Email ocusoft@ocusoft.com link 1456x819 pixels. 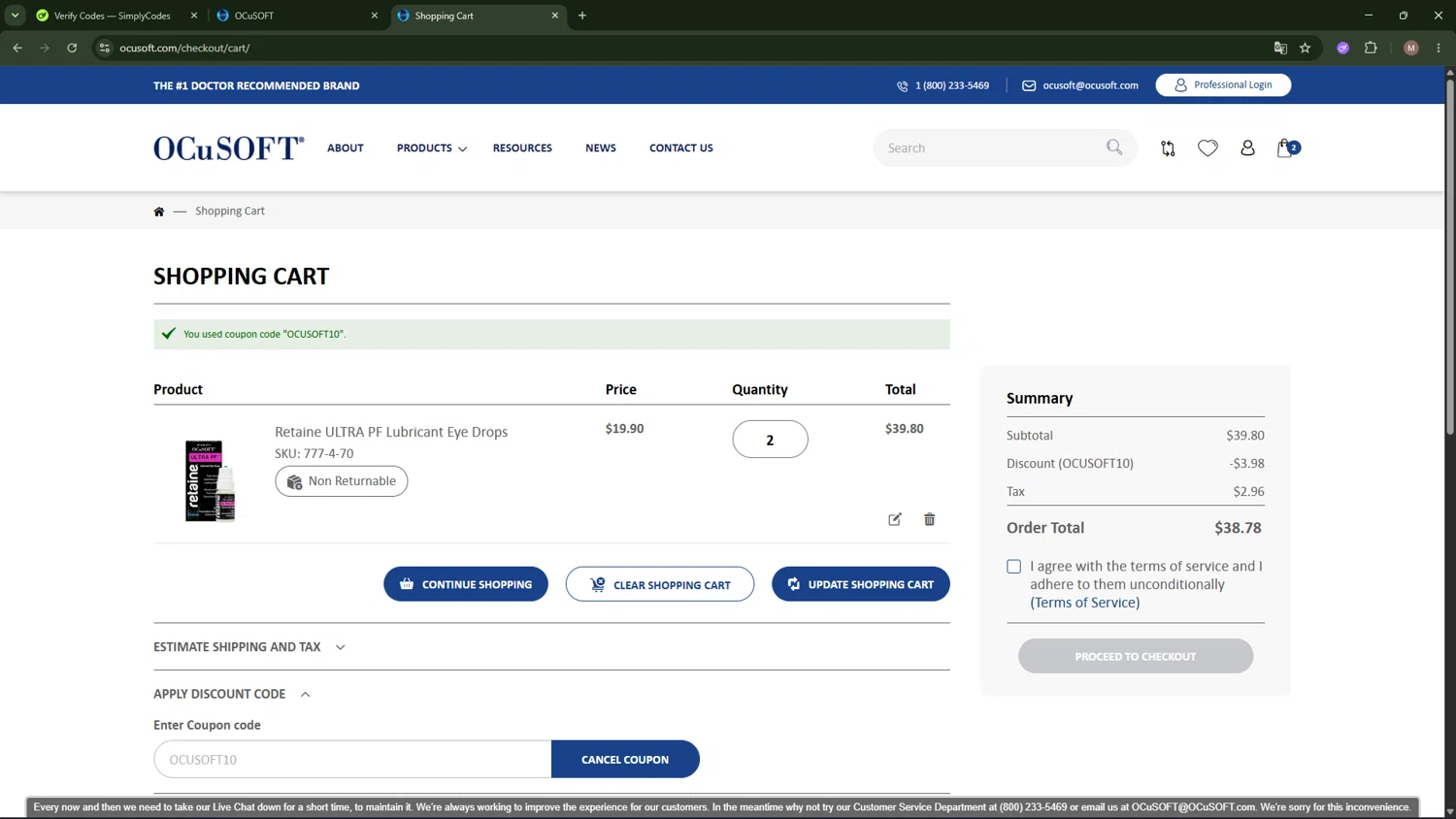tap(1080, 85)
